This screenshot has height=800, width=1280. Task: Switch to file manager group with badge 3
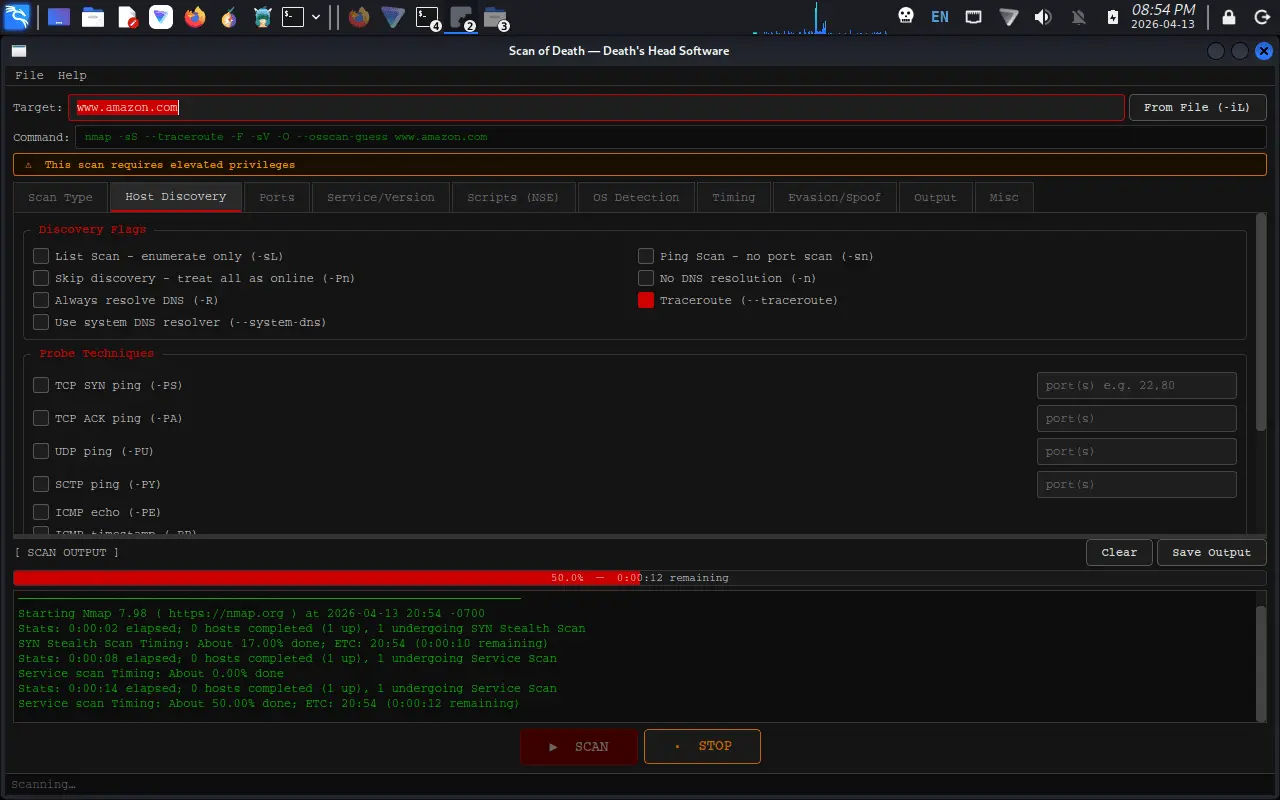[495, 16]
